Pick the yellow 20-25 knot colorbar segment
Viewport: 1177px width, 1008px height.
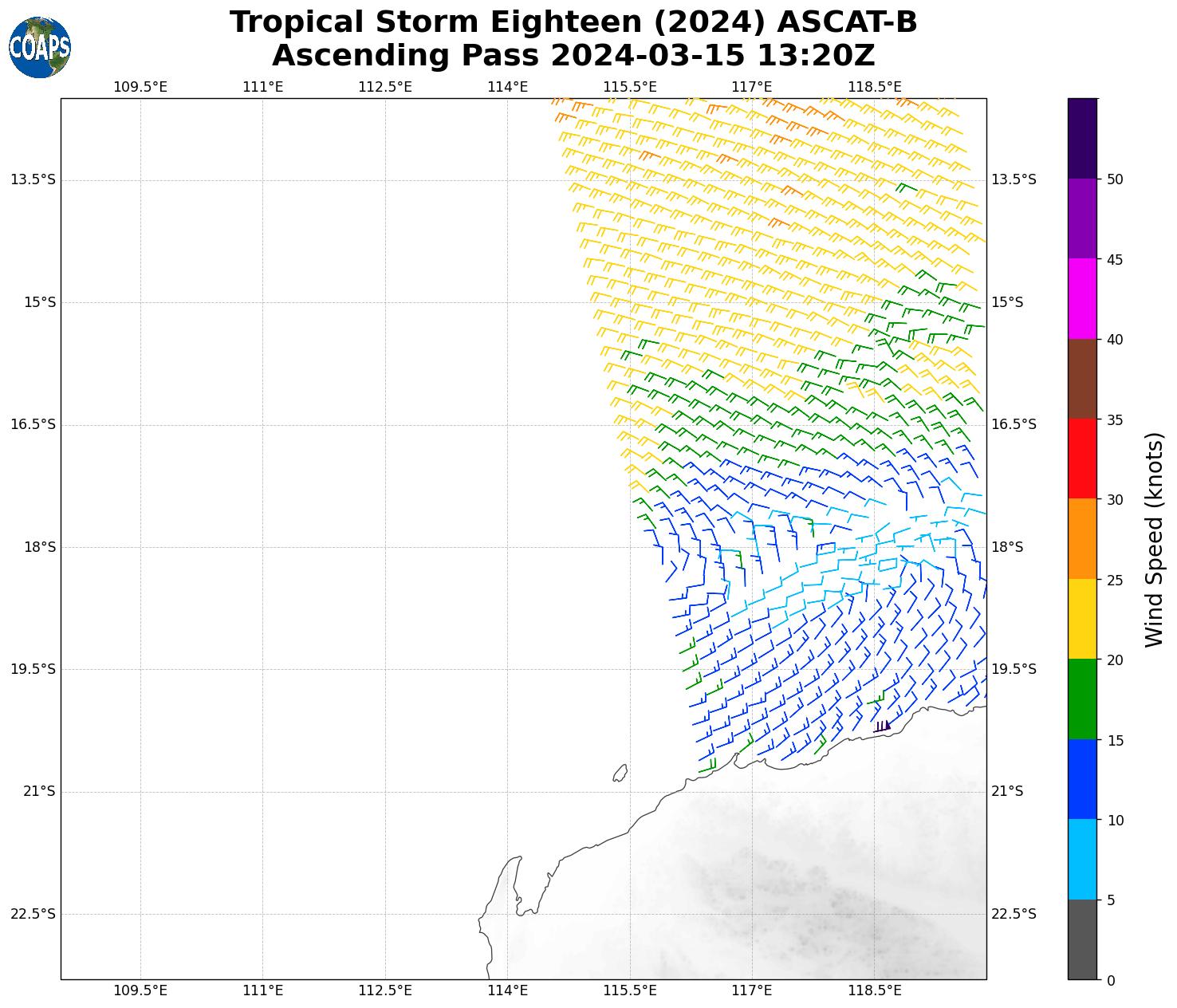click(x=1082, y=619)
